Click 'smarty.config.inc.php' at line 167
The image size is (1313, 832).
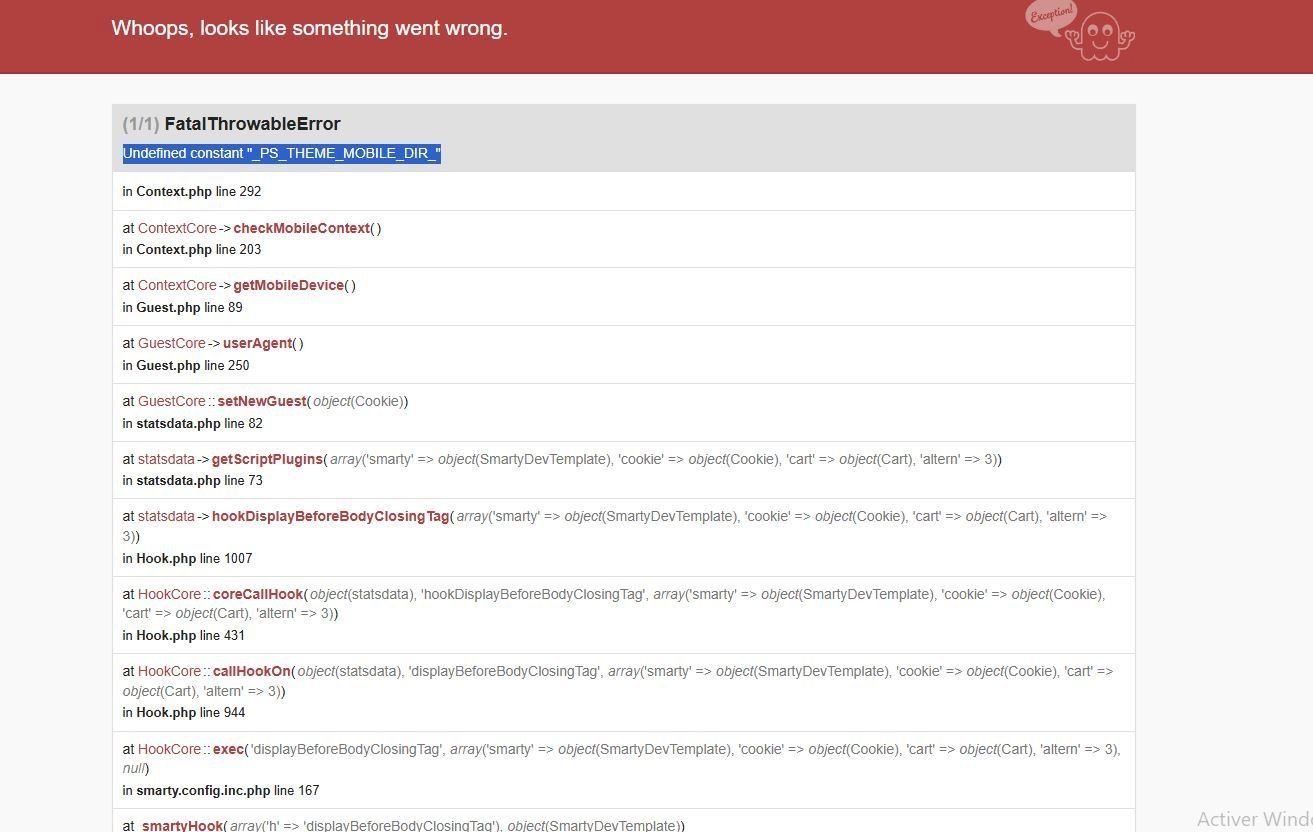tap(203, 790)
